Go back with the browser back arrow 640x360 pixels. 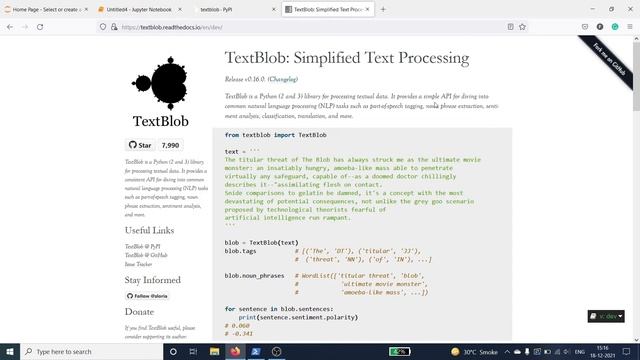point(10,27)
